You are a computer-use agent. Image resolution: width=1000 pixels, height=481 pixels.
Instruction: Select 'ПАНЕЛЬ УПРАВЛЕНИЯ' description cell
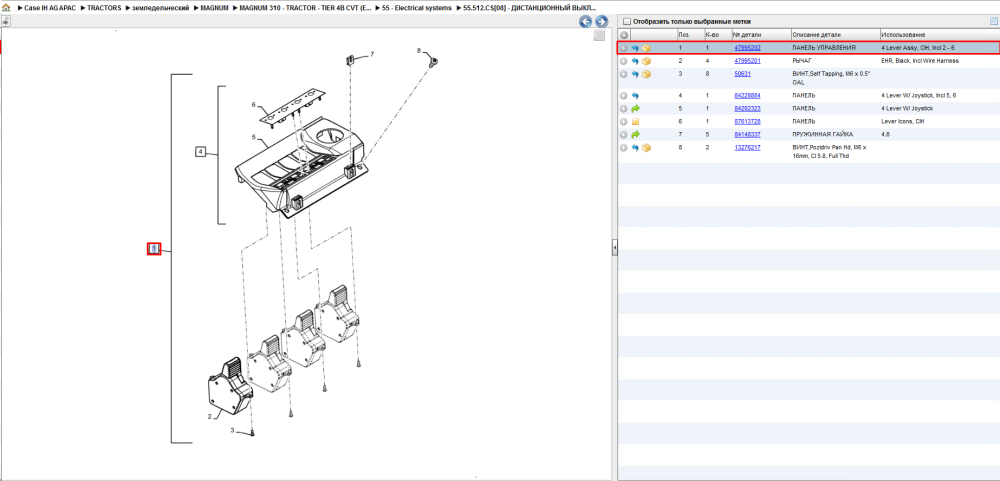[x=824, y=48]
